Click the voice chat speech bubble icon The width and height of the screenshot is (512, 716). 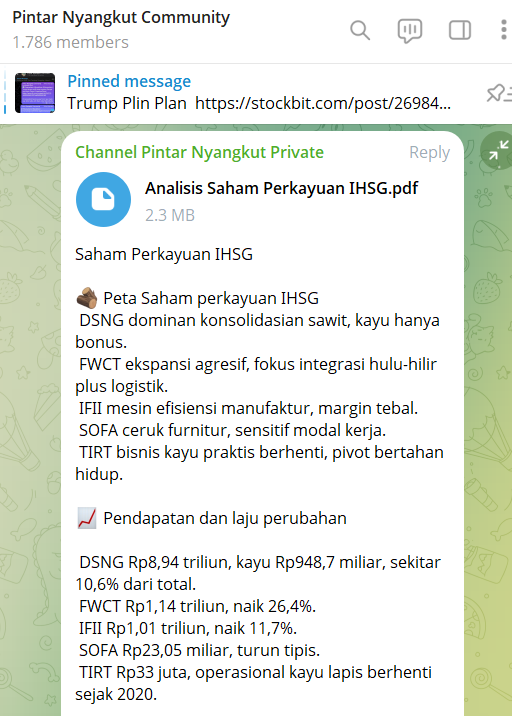(410, 31)
